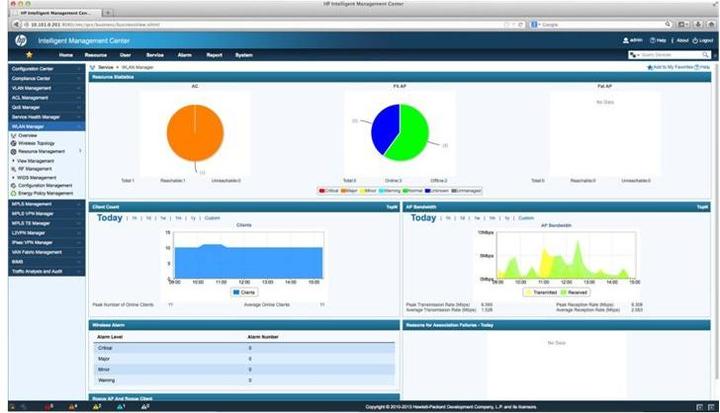Click the TopN link in the AP Bandwidth panel
720x413 pixels.
pyautogui.click(x=703, y=207)
